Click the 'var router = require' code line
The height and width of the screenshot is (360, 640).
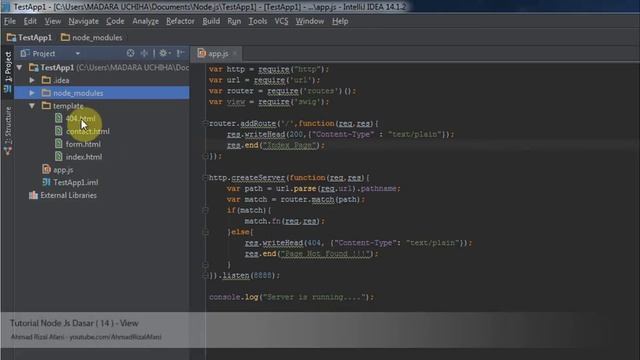282,91
